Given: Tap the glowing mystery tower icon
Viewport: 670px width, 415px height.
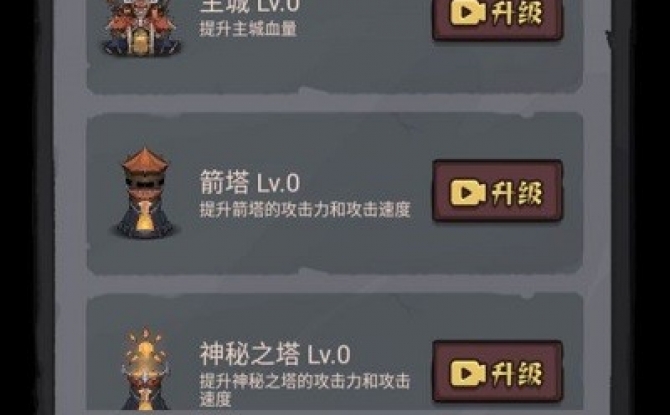Looking at the screenshot, I should click(x=144, y=369).
